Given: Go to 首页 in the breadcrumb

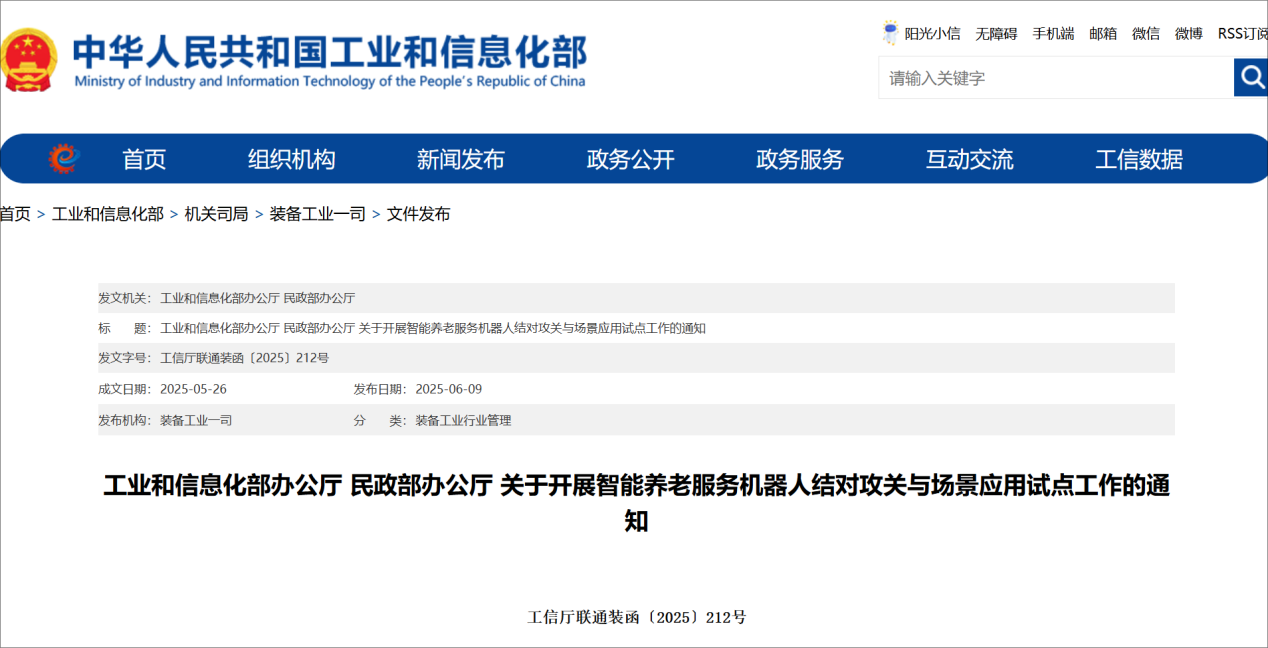Looking at the screenshot, I should pos(15,214).
